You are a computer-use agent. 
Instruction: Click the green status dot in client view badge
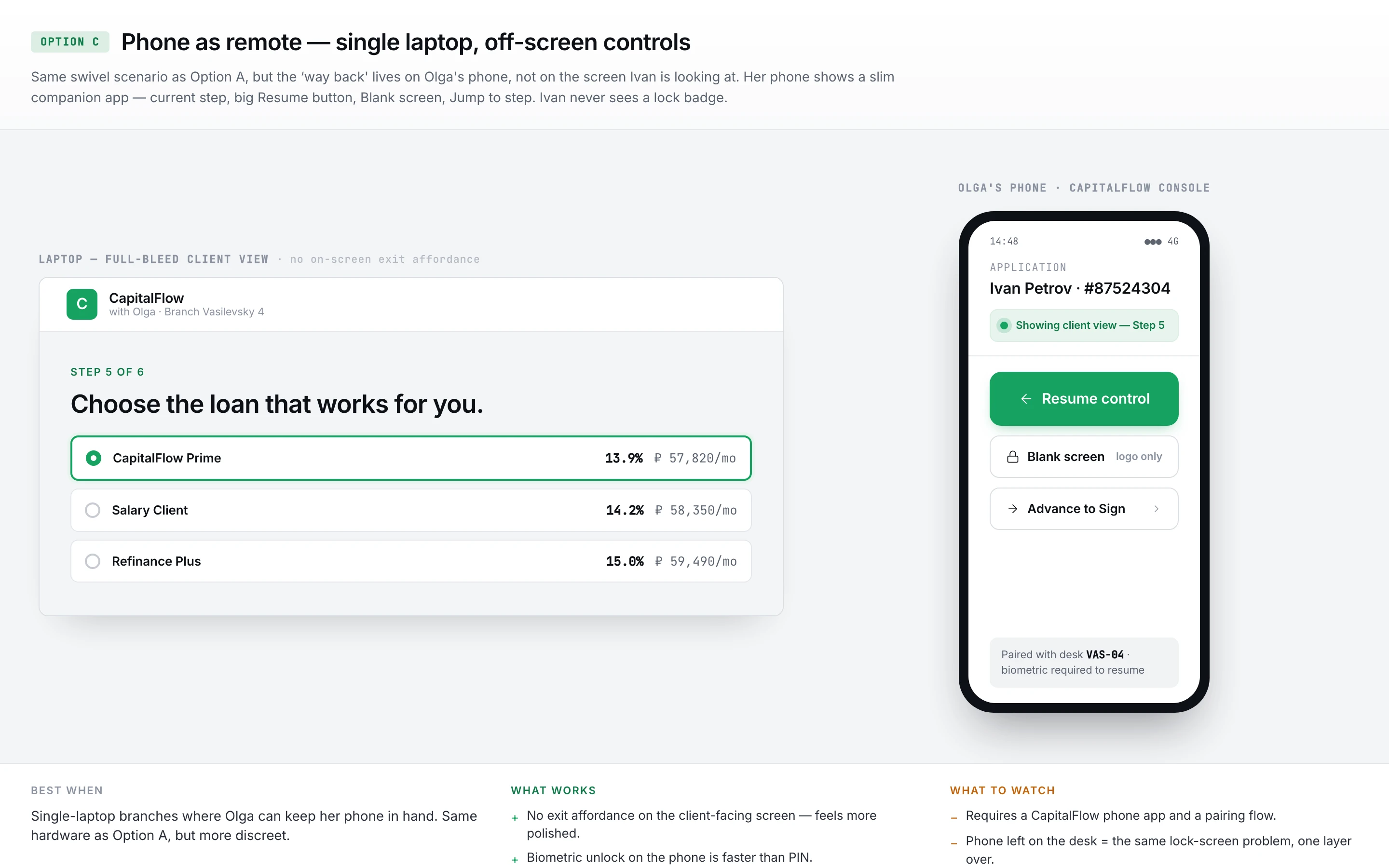tap(1004, 325)
